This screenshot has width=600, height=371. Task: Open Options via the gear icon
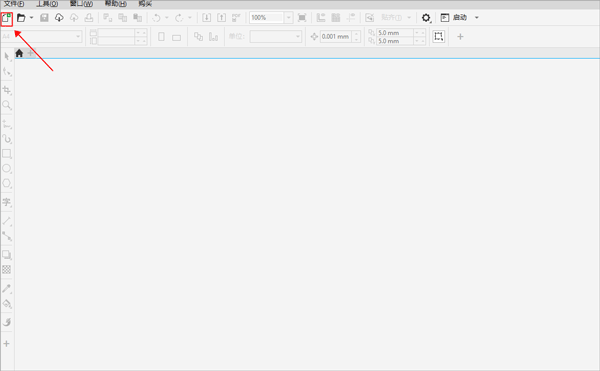pos(426,18)
